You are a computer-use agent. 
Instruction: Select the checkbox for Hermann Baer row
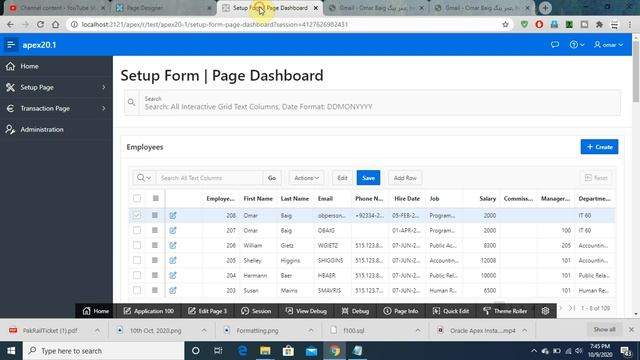pos(137,275)
